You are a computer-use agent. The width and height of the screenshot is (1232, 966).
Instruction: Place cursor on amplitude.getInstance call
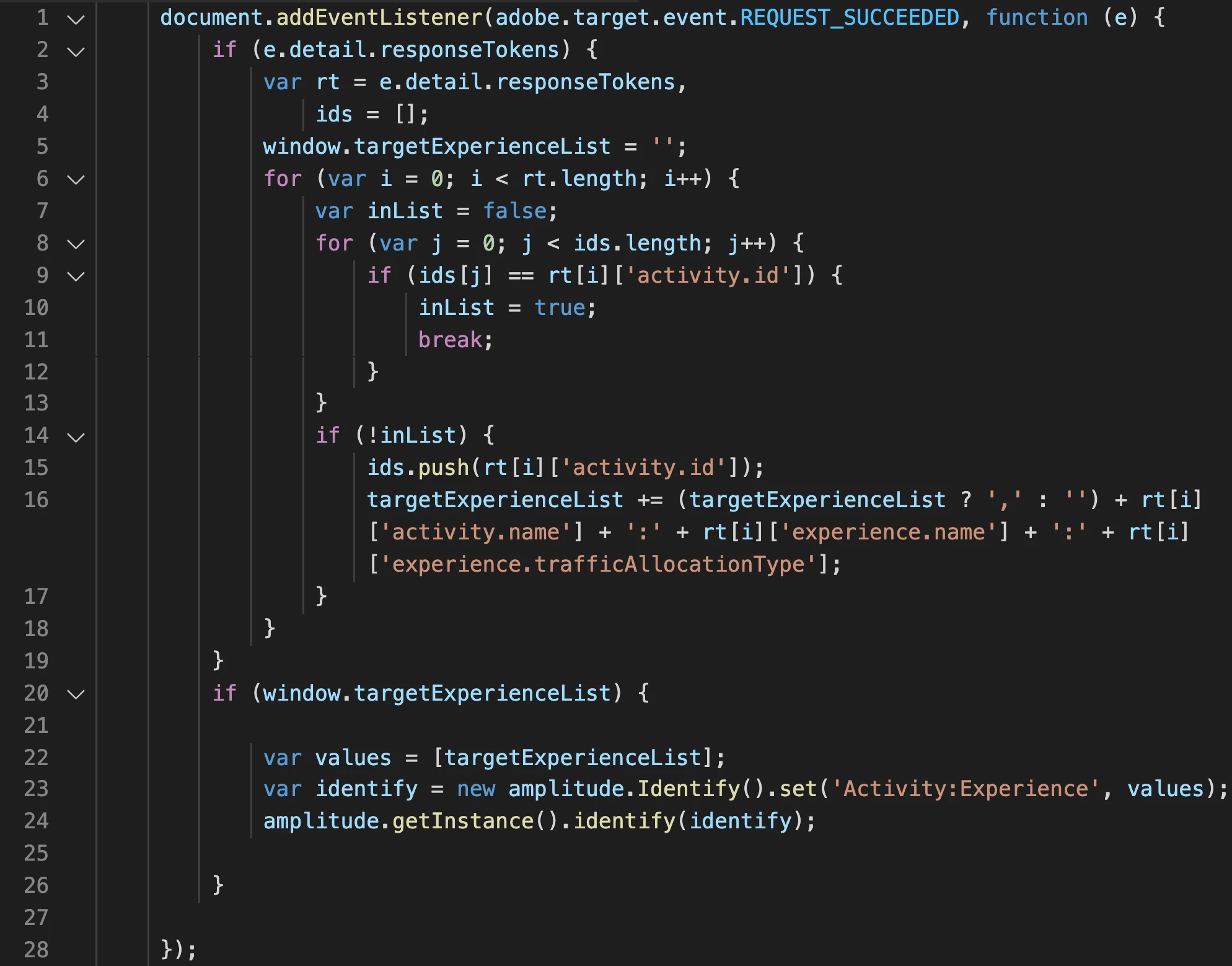tap(398, 821)
